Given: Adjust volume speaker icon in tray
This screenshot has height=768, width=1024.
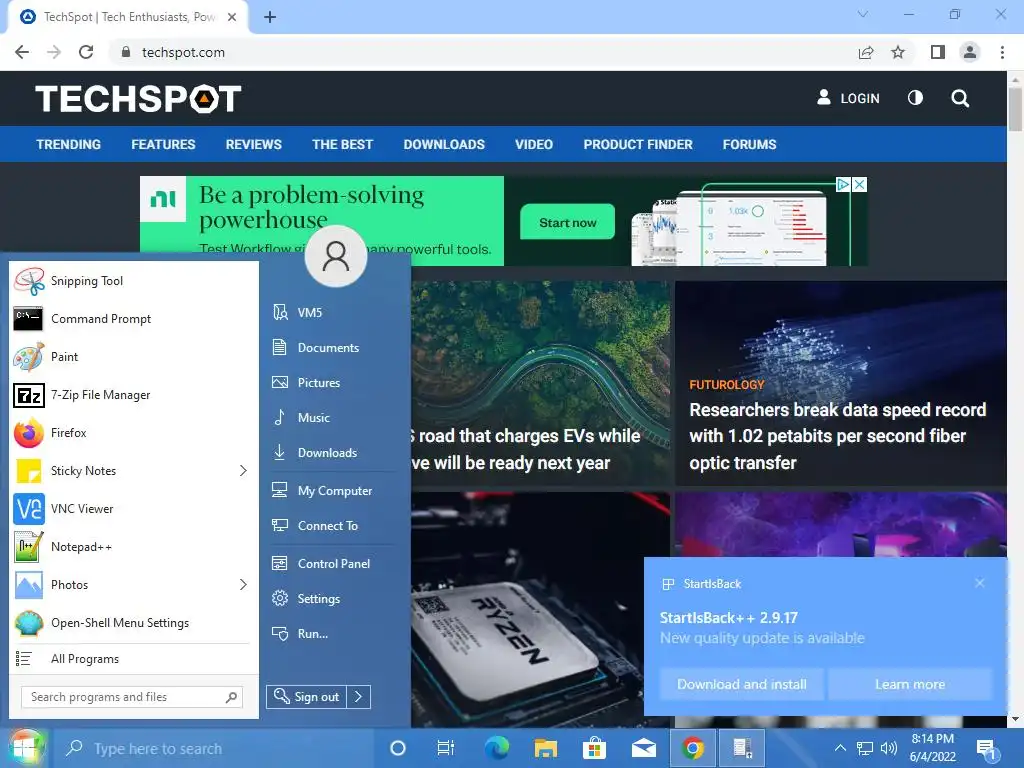Looking at the screenshot, I should (x=889, y=748).
